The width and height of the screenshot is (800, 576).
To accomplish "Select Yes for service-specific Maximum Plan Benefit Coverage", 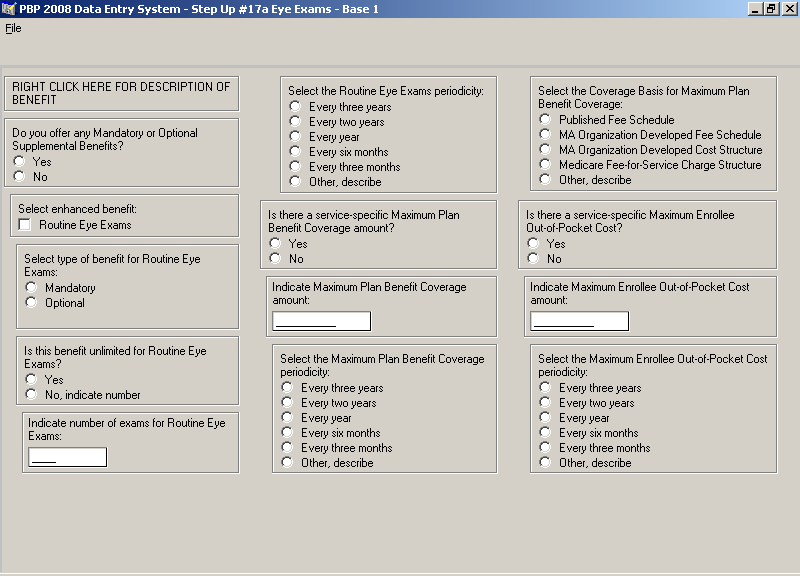I will coord(275,244).
